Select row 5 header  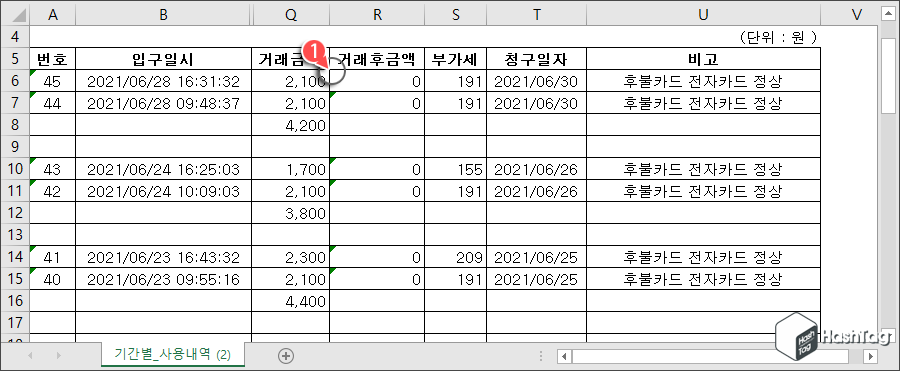click(x=15, y=59)
